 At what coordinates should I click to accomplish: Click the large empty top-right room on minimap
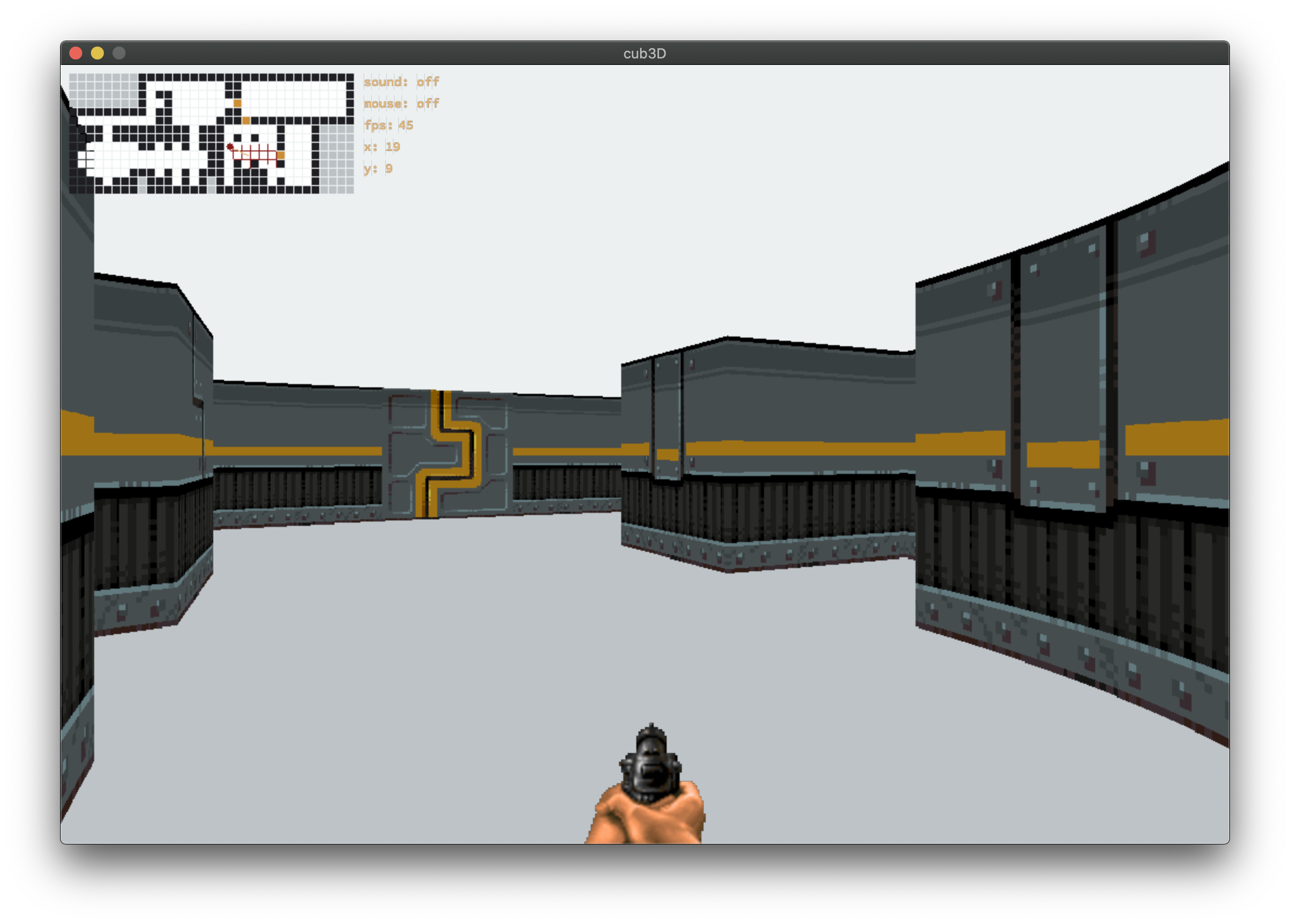(x=293, y=98)
